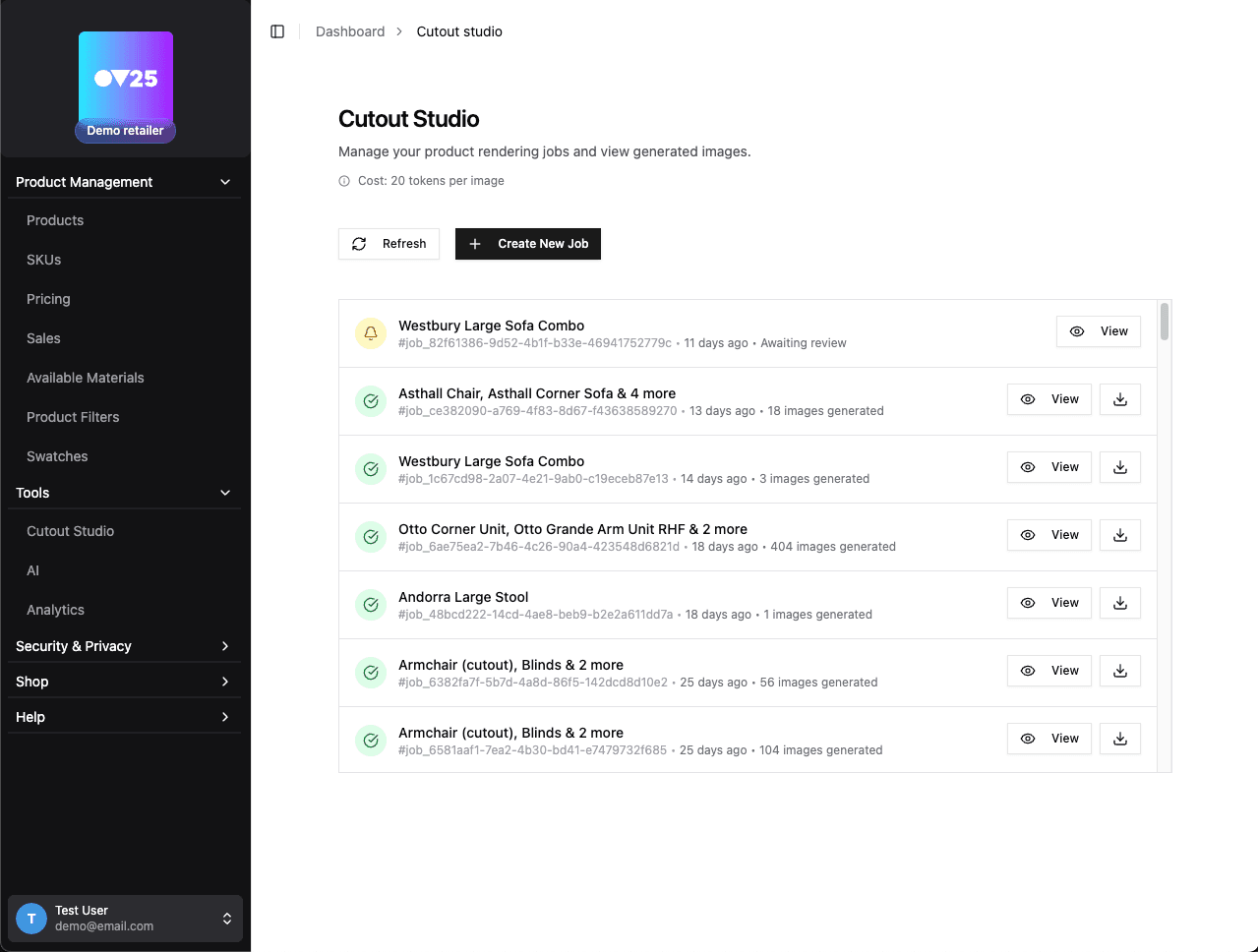Open the Swatches page in the sidebar

click(57, 456)
